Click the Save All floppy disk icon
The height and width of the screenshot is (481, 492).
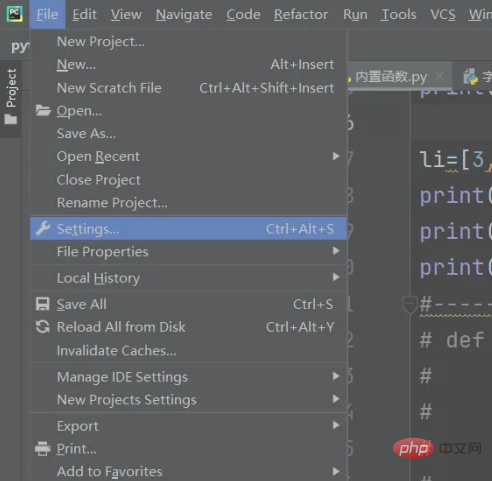tap(43, 304)
